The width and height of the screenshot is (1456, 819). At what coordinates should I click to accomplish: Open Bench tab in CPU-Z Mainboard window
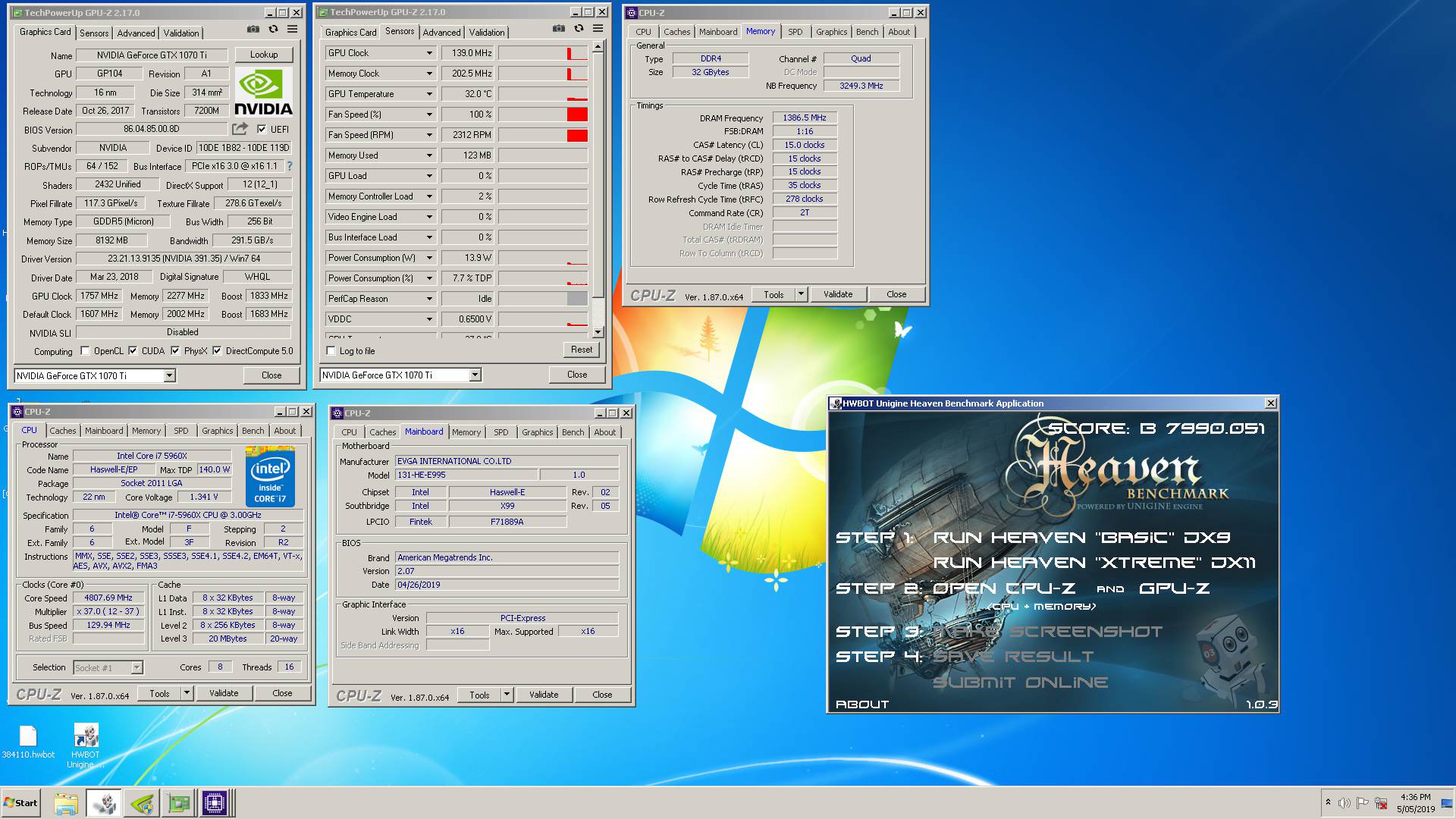[573, 432]
